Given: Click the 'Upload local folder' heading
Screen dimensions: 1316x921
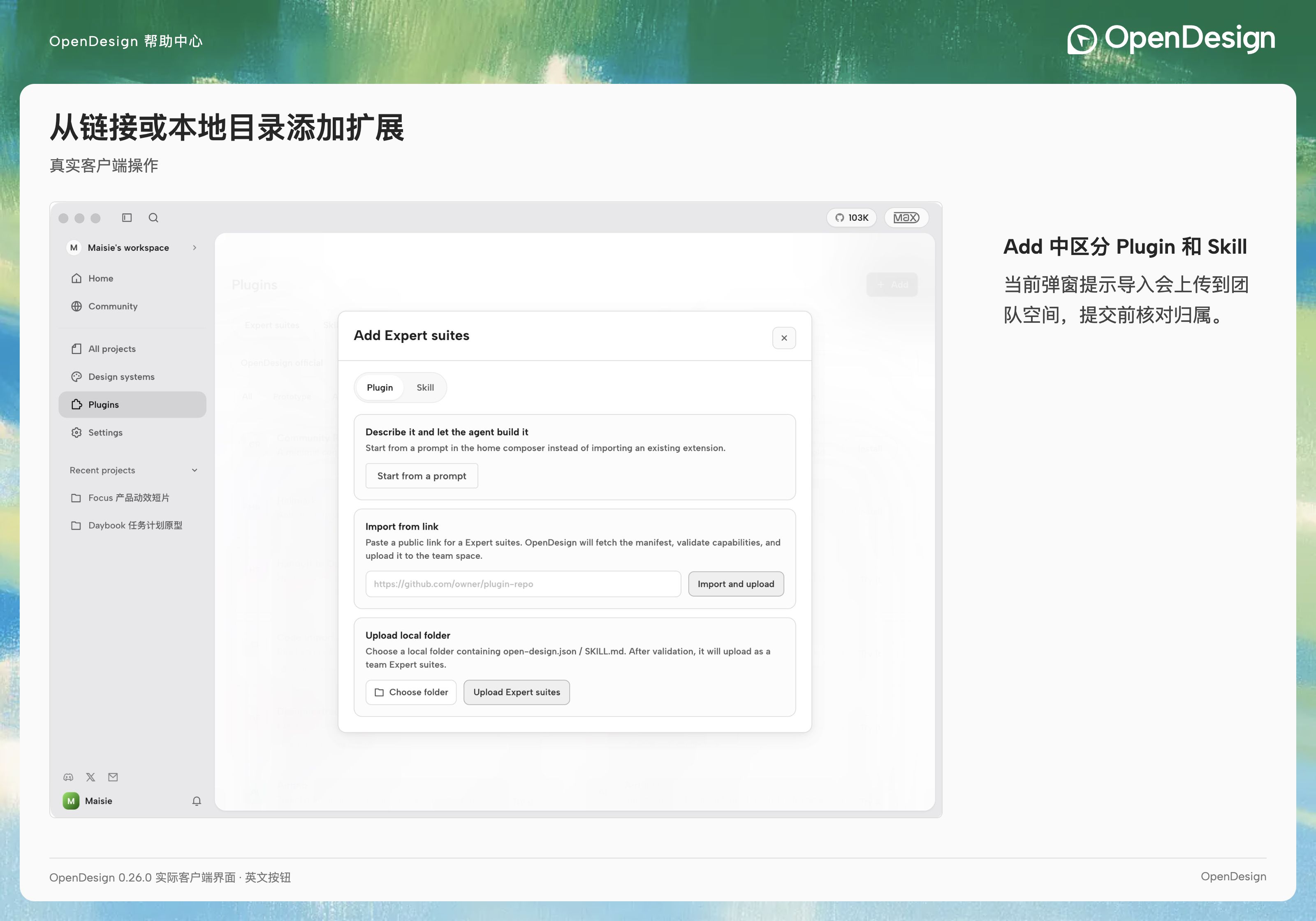Looking at the screenshot, I should coord(408,636).
